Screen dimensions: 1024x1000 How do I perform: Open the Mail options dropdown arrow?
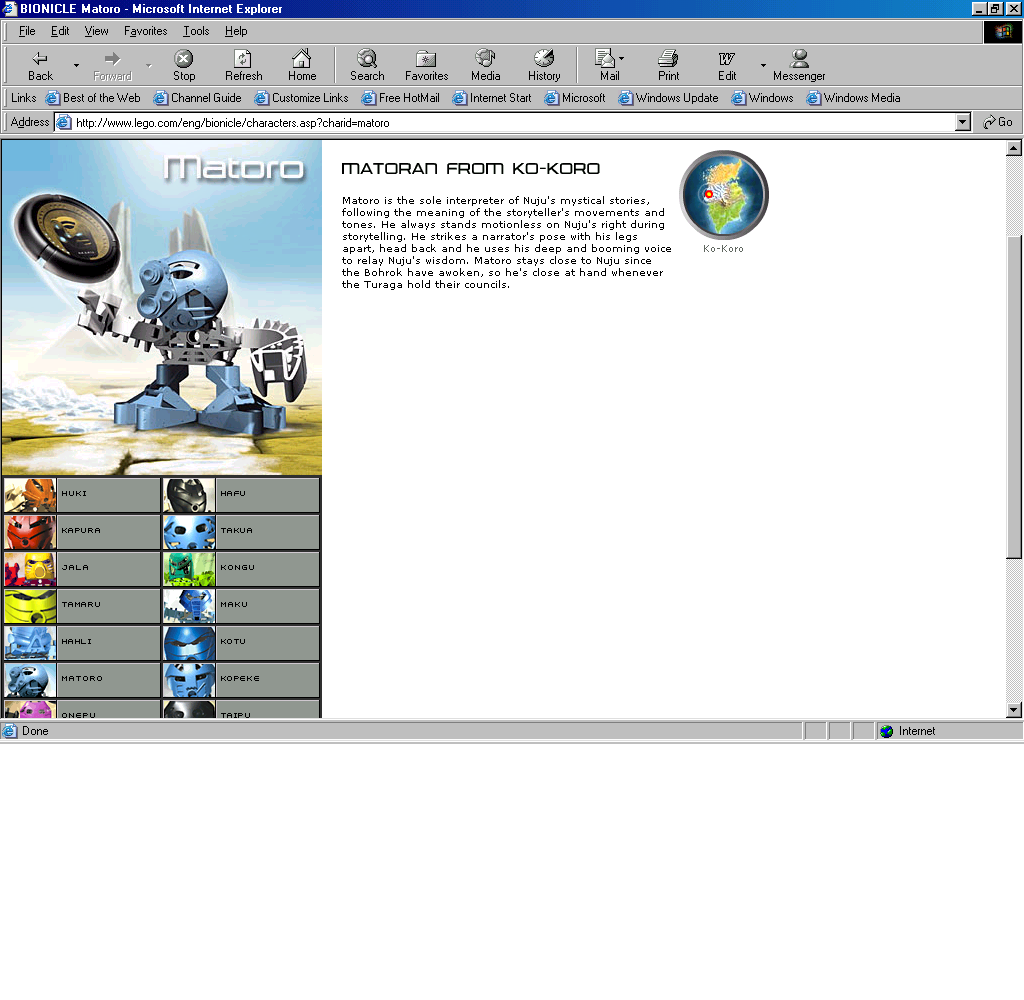point(621,58)
